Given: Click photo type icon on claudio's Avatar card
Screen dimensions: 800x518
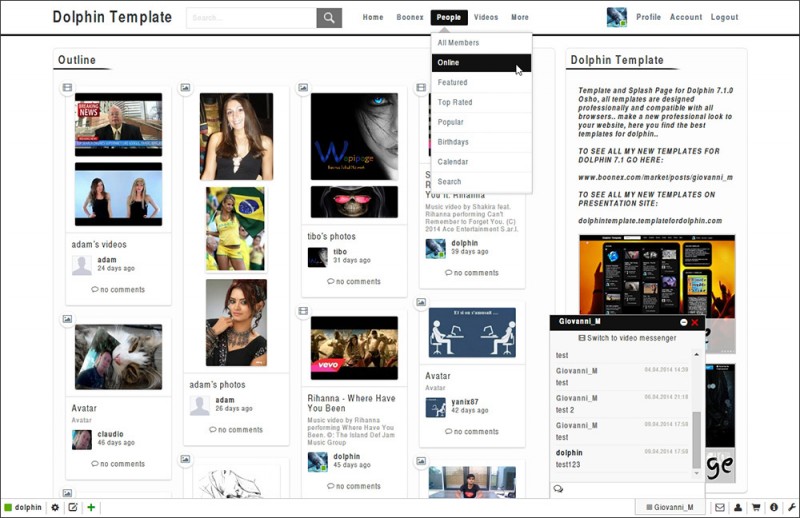Looking at the screenshot, I should [67, 319].
